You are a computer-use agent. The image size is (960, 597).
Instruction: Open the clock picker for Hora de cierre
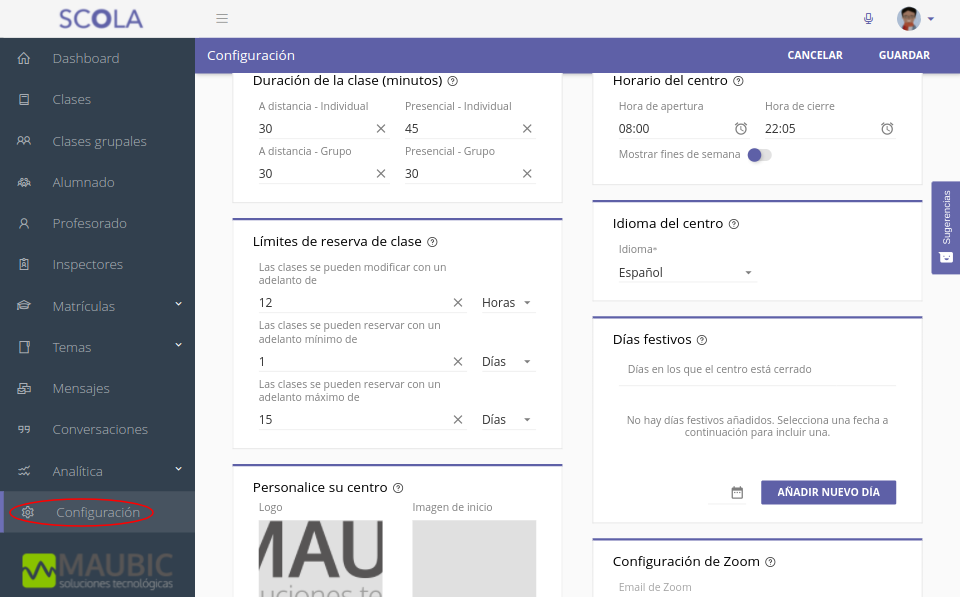tap(887, 129)
